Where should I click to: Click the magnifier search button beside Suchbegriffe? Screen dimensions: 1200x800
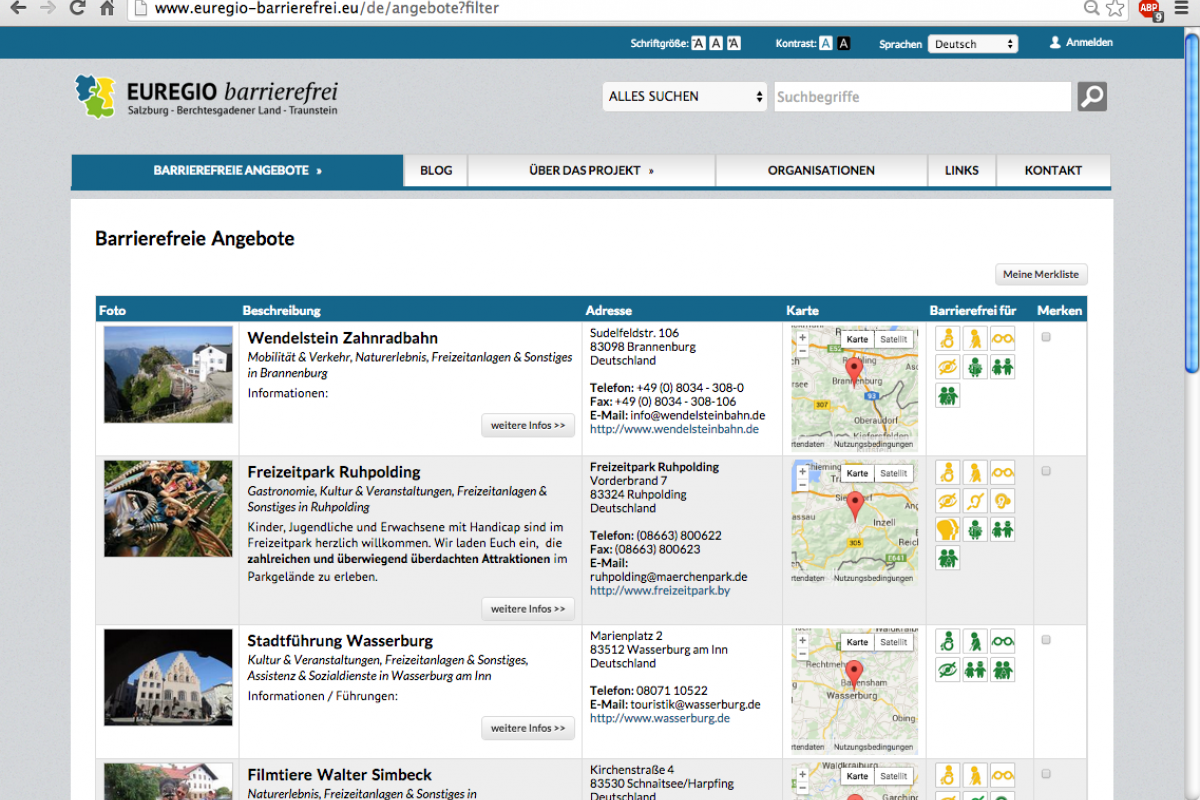click(x=1092, y=96)
